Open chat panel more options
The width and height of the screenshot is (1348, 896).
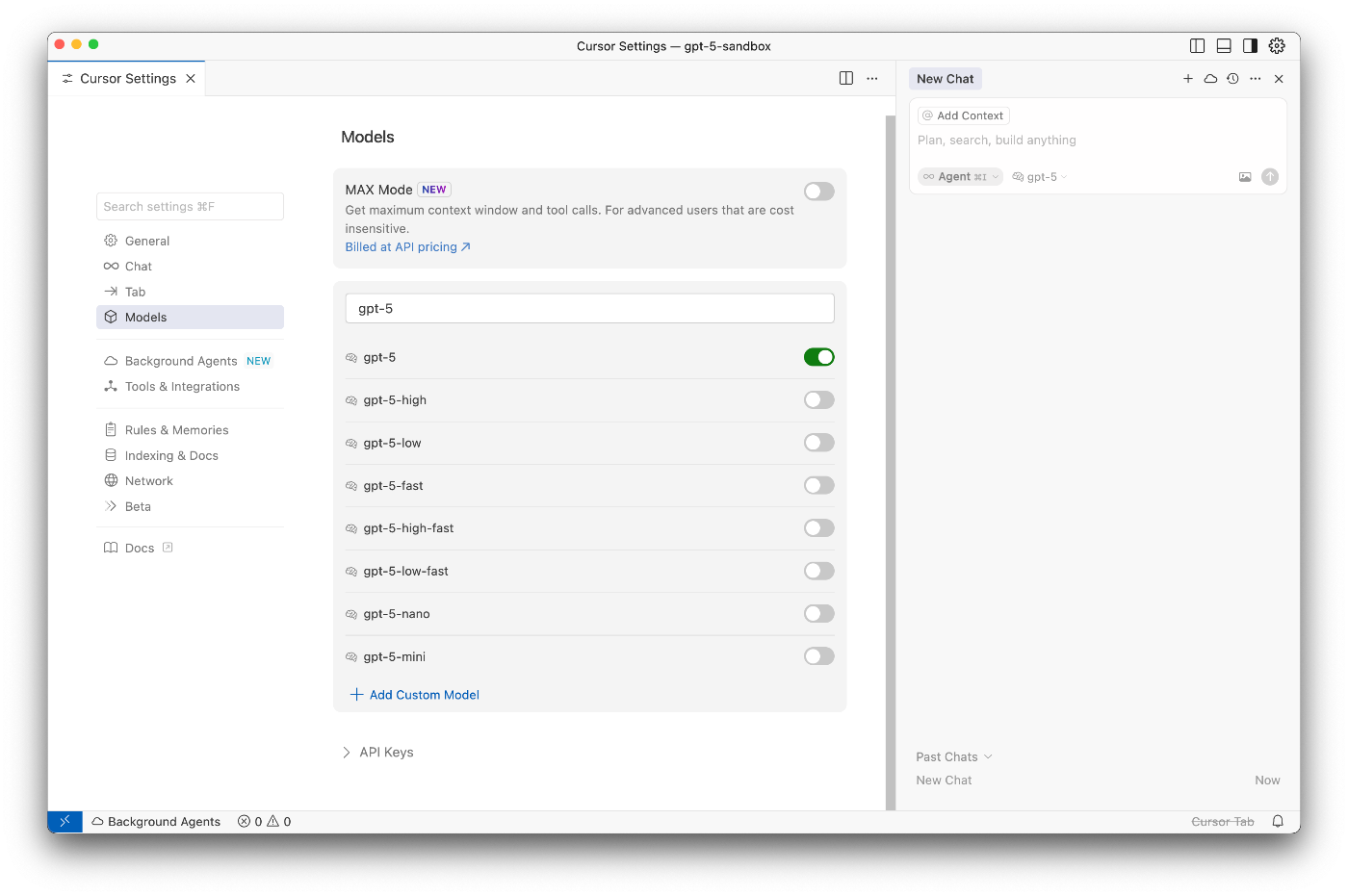point(1256,79)
